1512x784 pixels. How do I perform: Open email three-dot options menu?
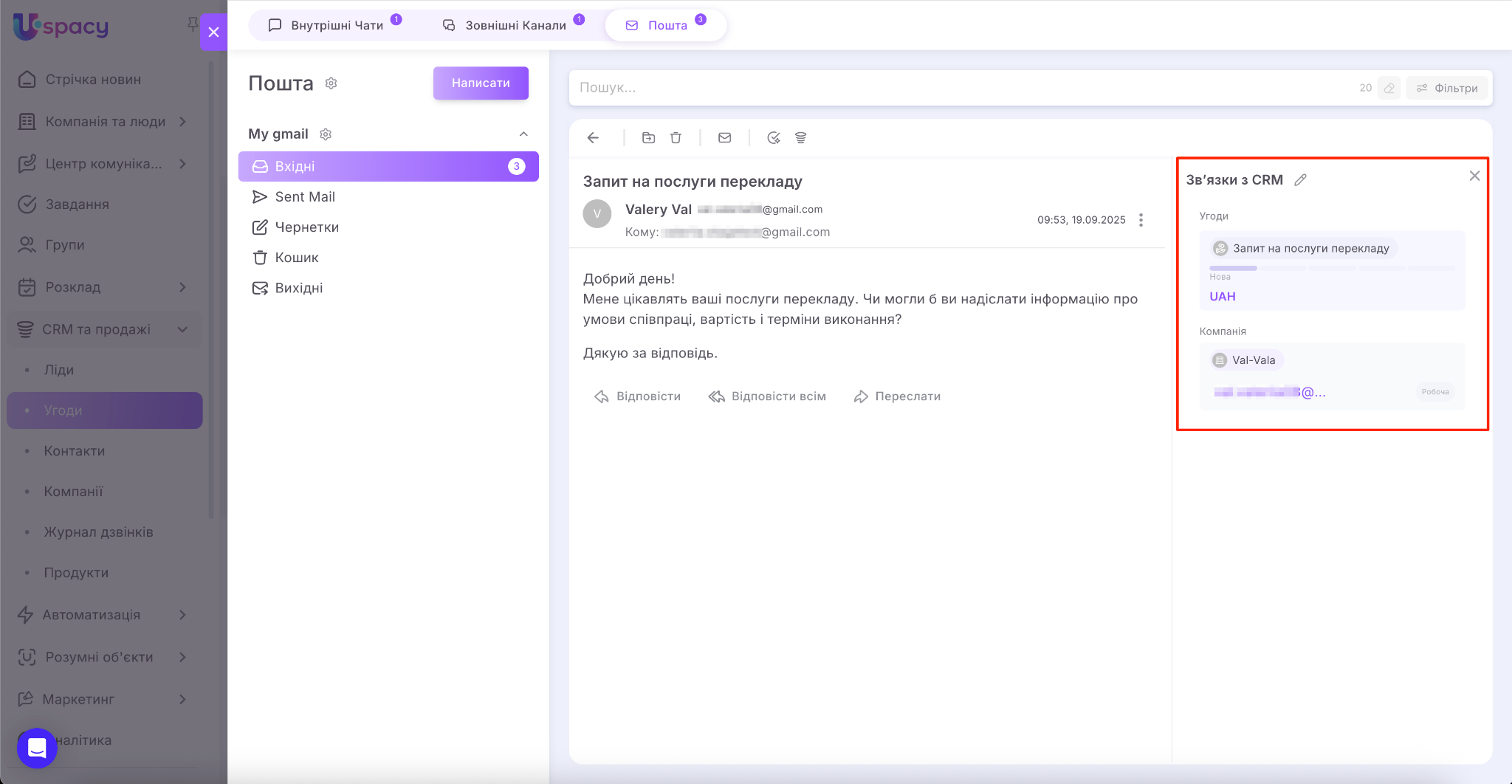pyautogui.click(x=1141, y=220)
